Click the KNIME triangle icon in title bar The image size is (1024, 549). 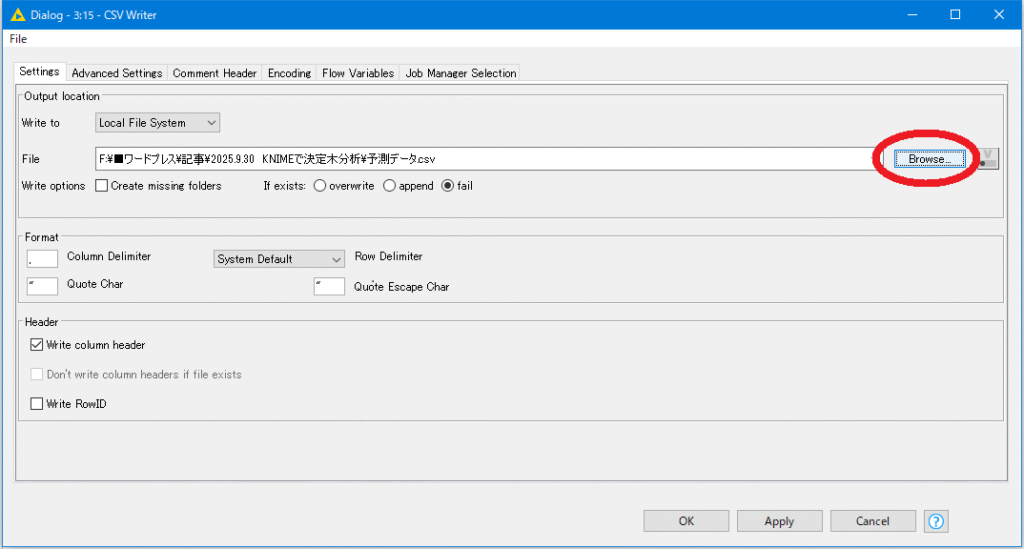(17, 14)
